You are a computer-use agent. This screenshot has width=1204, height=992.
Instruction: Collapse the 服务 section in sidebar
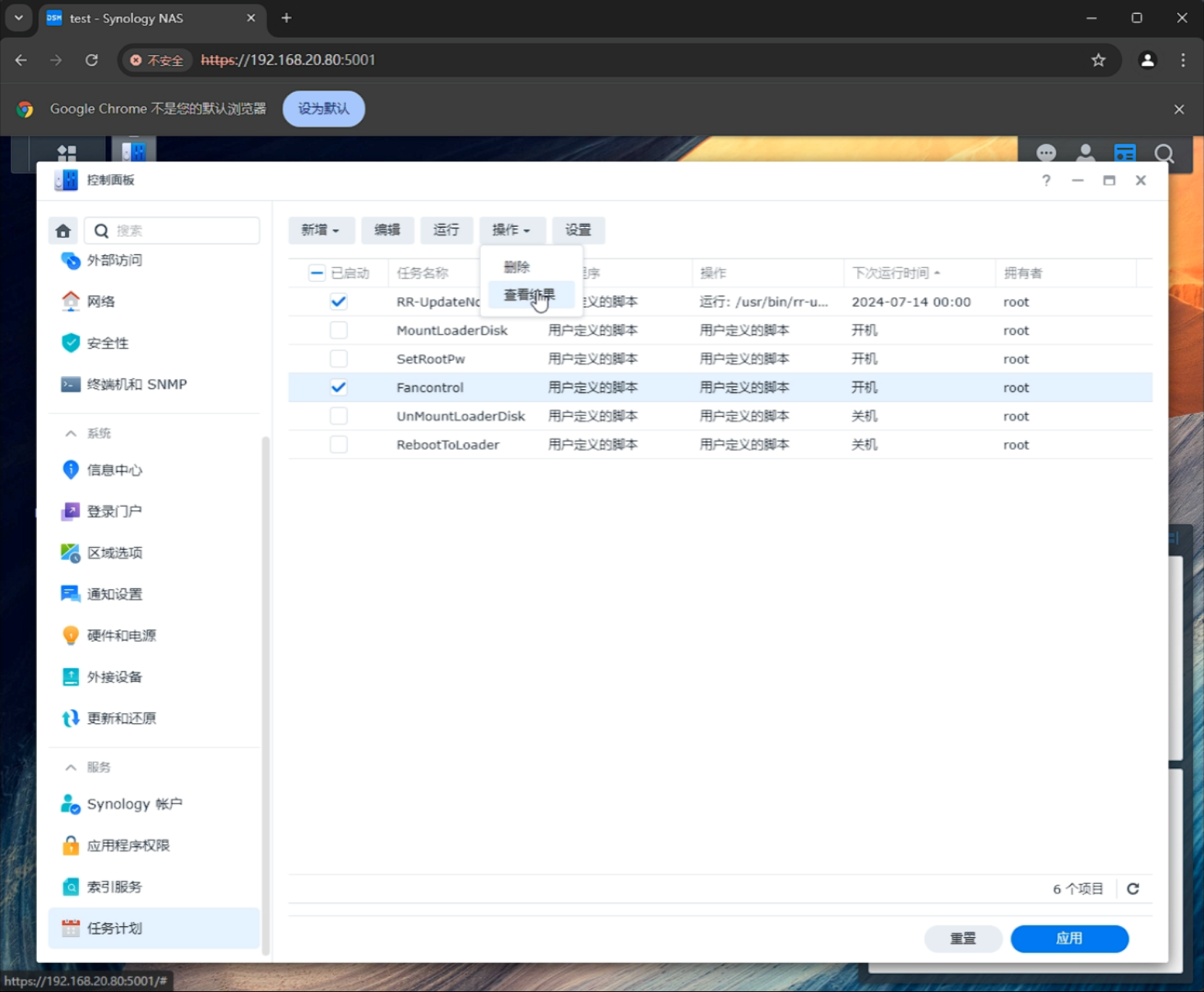pyautogui.click(x=71, y=767)
